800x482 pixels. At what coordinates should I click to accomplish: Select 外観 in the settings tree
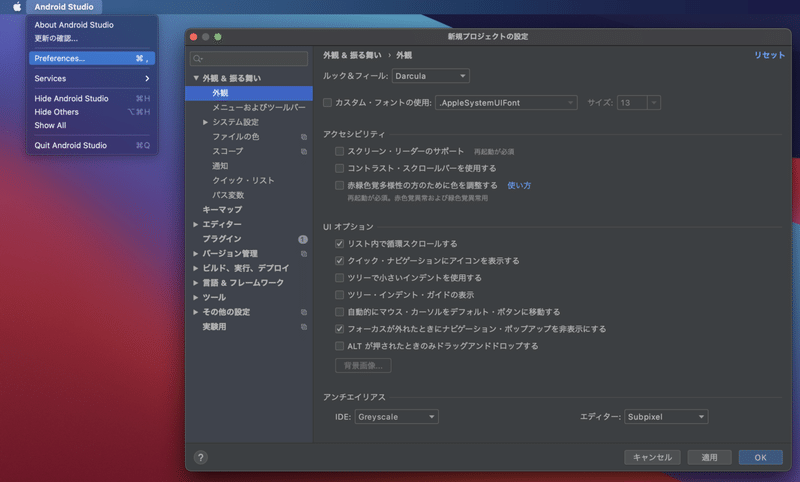pyautogui.click(x=249, y=93)
